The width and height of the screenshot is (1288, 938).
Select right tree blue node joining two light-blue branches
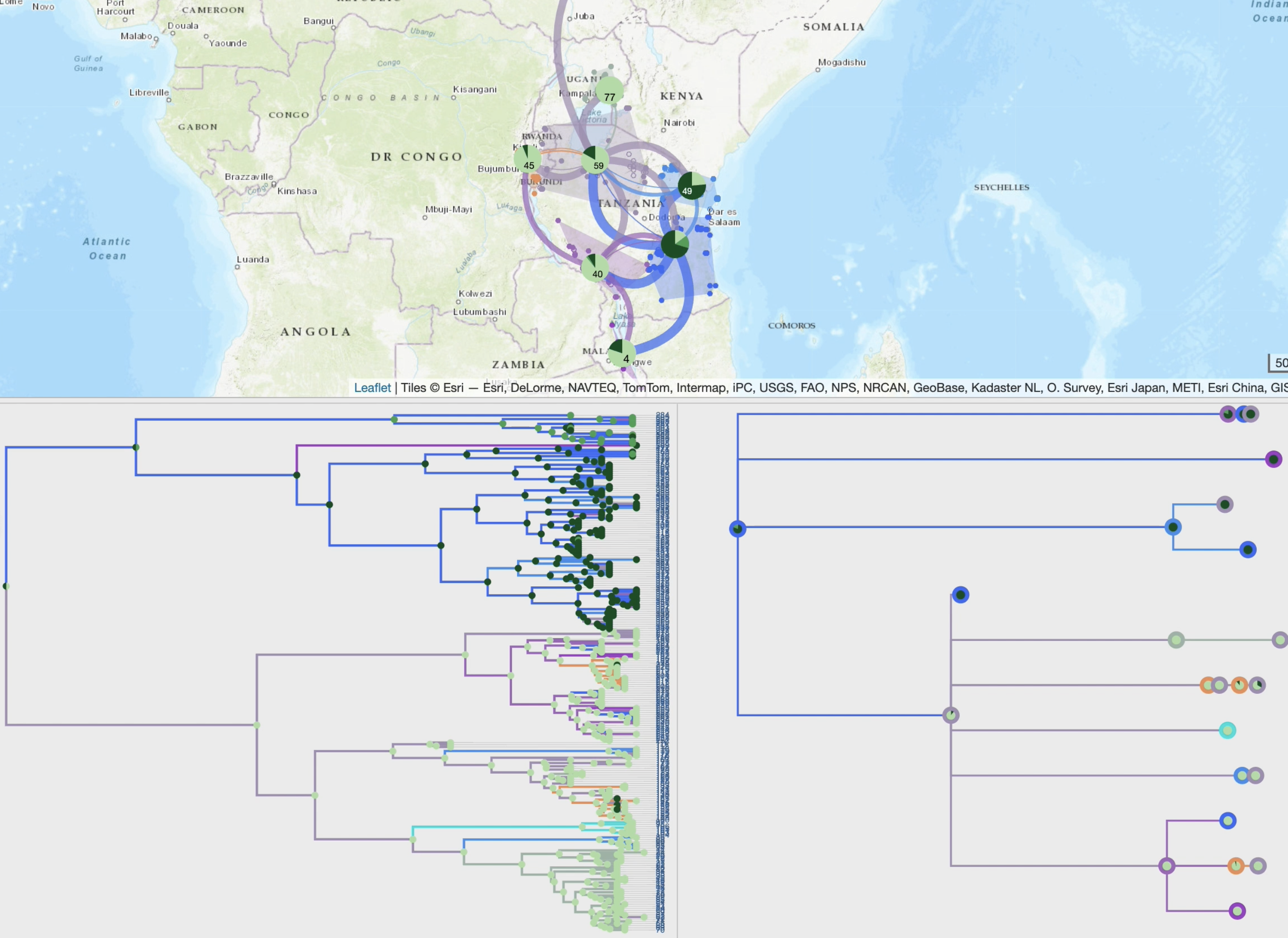[x=1173, y=527]
